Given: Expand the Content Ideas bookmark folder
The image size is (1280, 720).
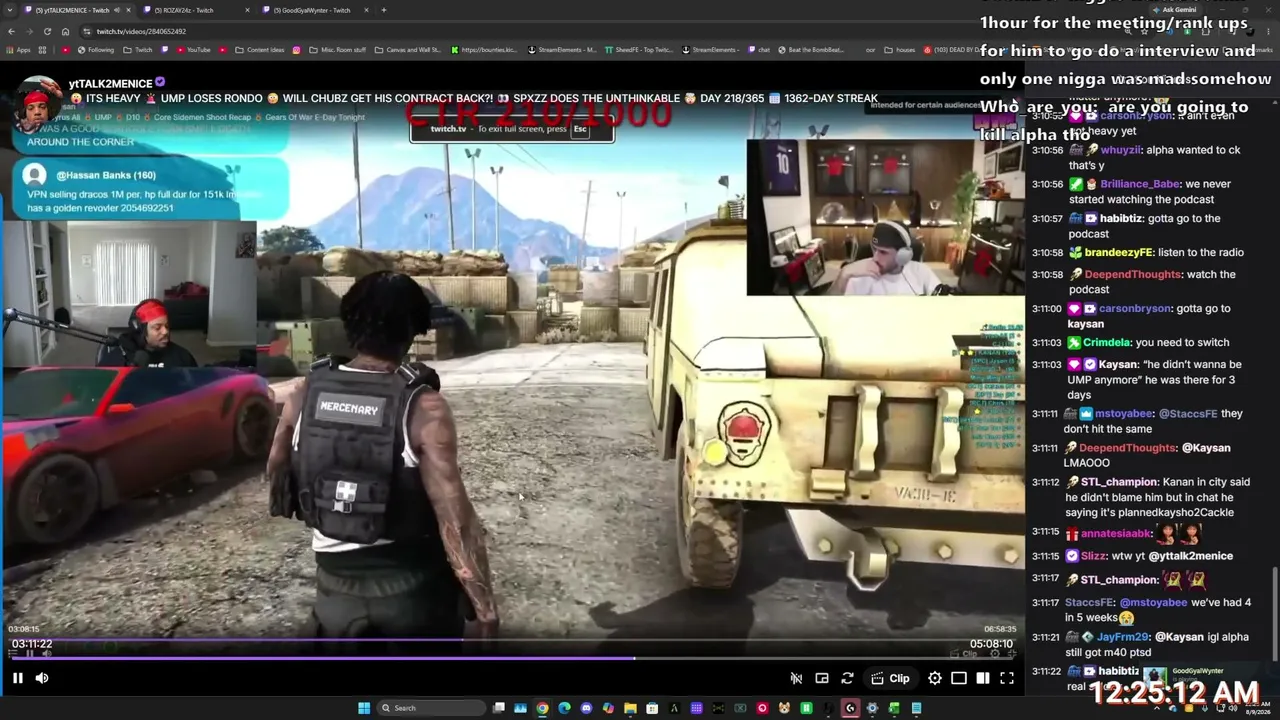Looking at the screenshot, I should (x=260, y=50).
